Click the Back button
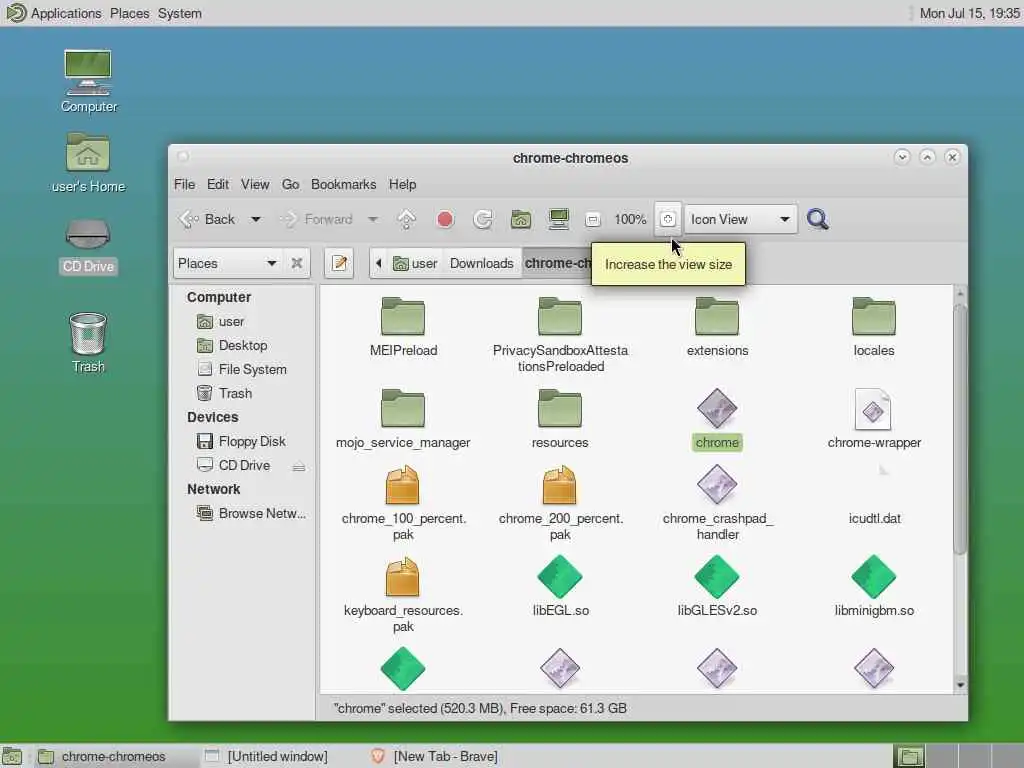The height and width of the screenshot is (768, 1024). tap(208, 219)
